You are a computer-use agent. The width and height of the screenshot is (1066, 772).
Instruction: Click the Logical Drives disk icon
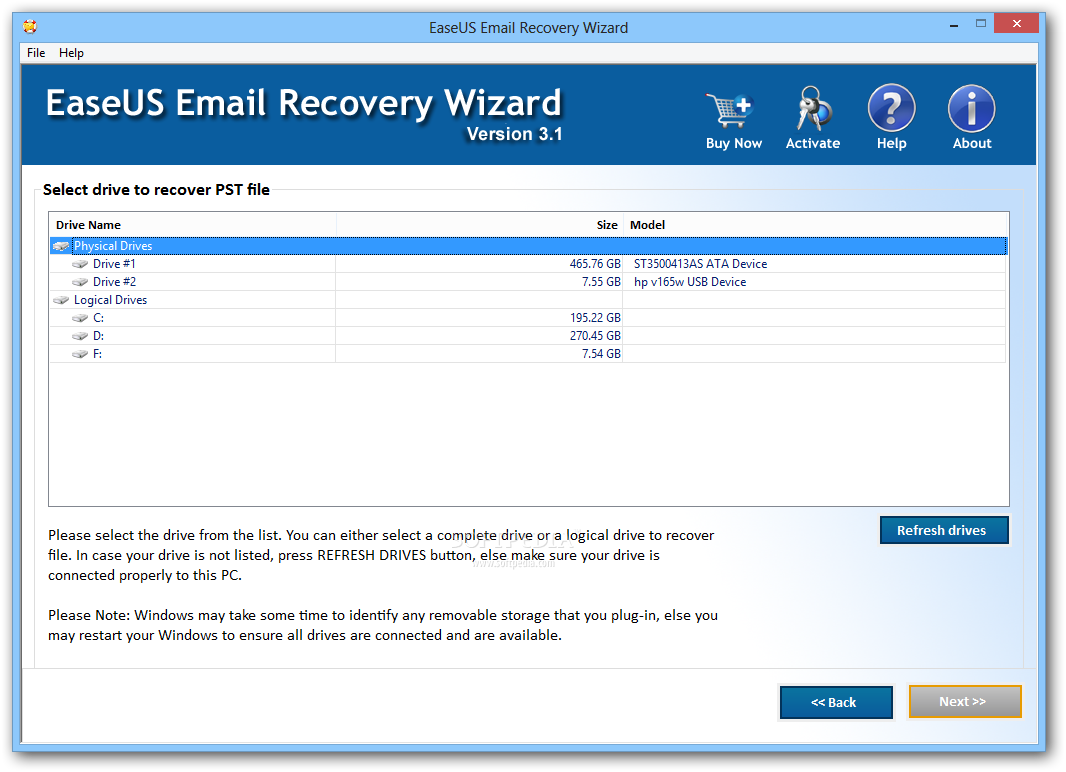coord(61,300)
